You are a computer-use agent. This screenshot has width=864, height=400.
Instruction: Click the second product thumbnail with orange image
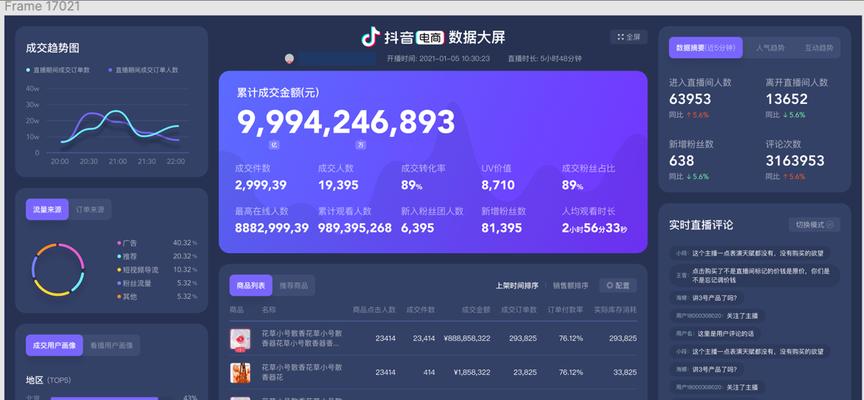point(240,373)
